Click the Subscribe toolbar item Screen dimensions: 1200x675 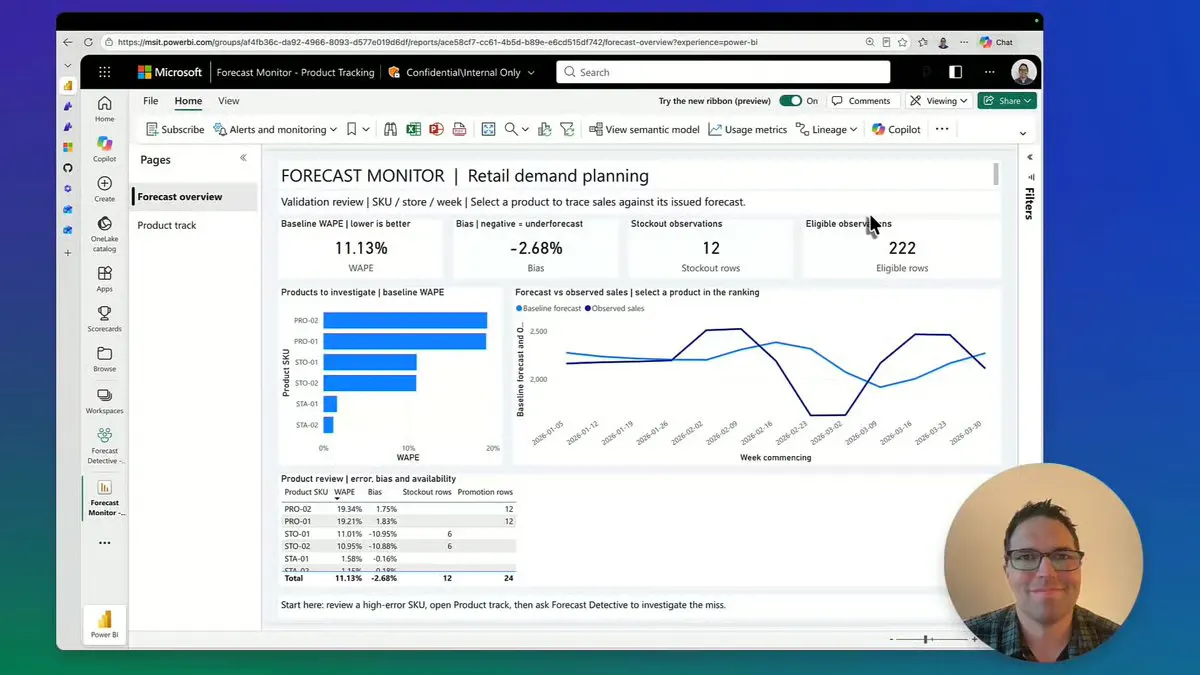pos(175,129)
